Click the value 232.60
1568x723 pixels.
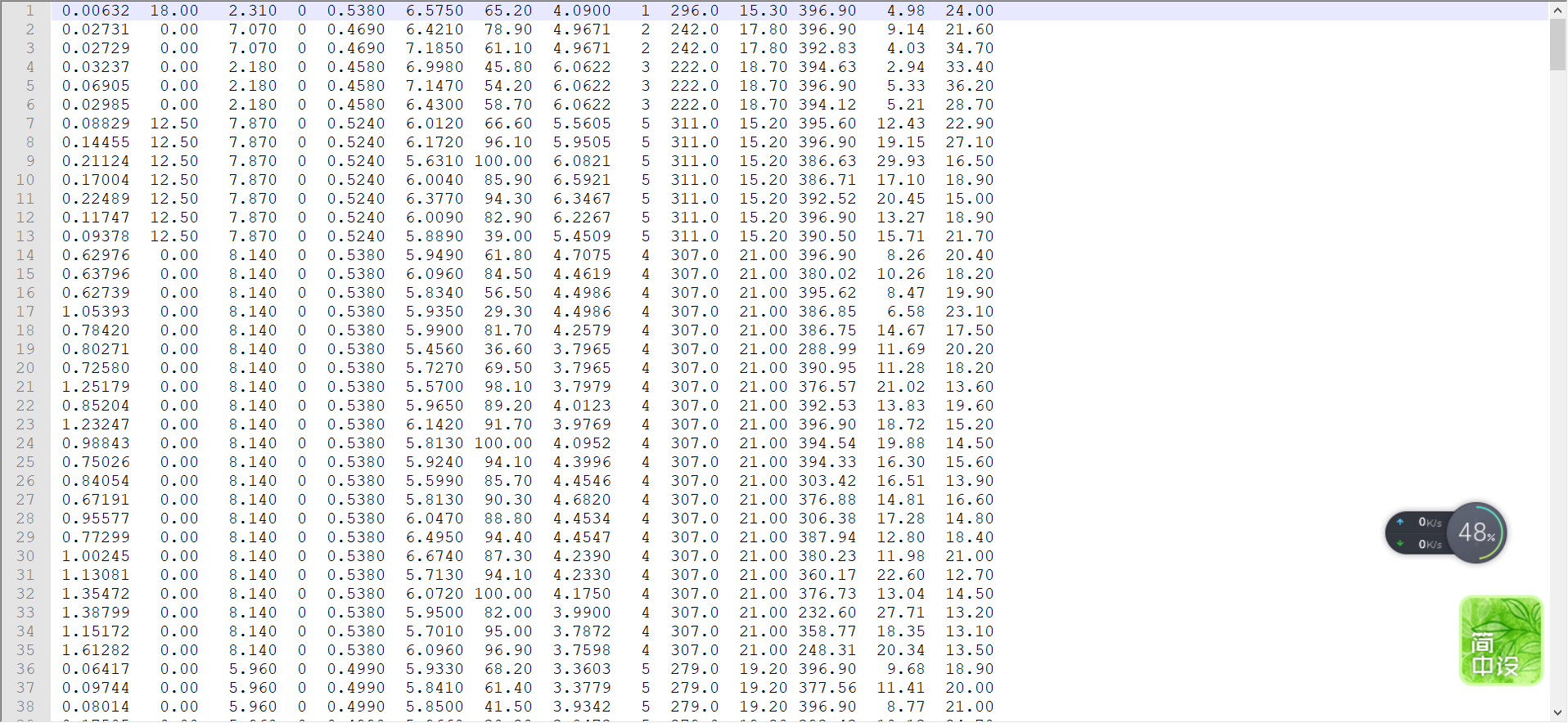tap(827, 613)
